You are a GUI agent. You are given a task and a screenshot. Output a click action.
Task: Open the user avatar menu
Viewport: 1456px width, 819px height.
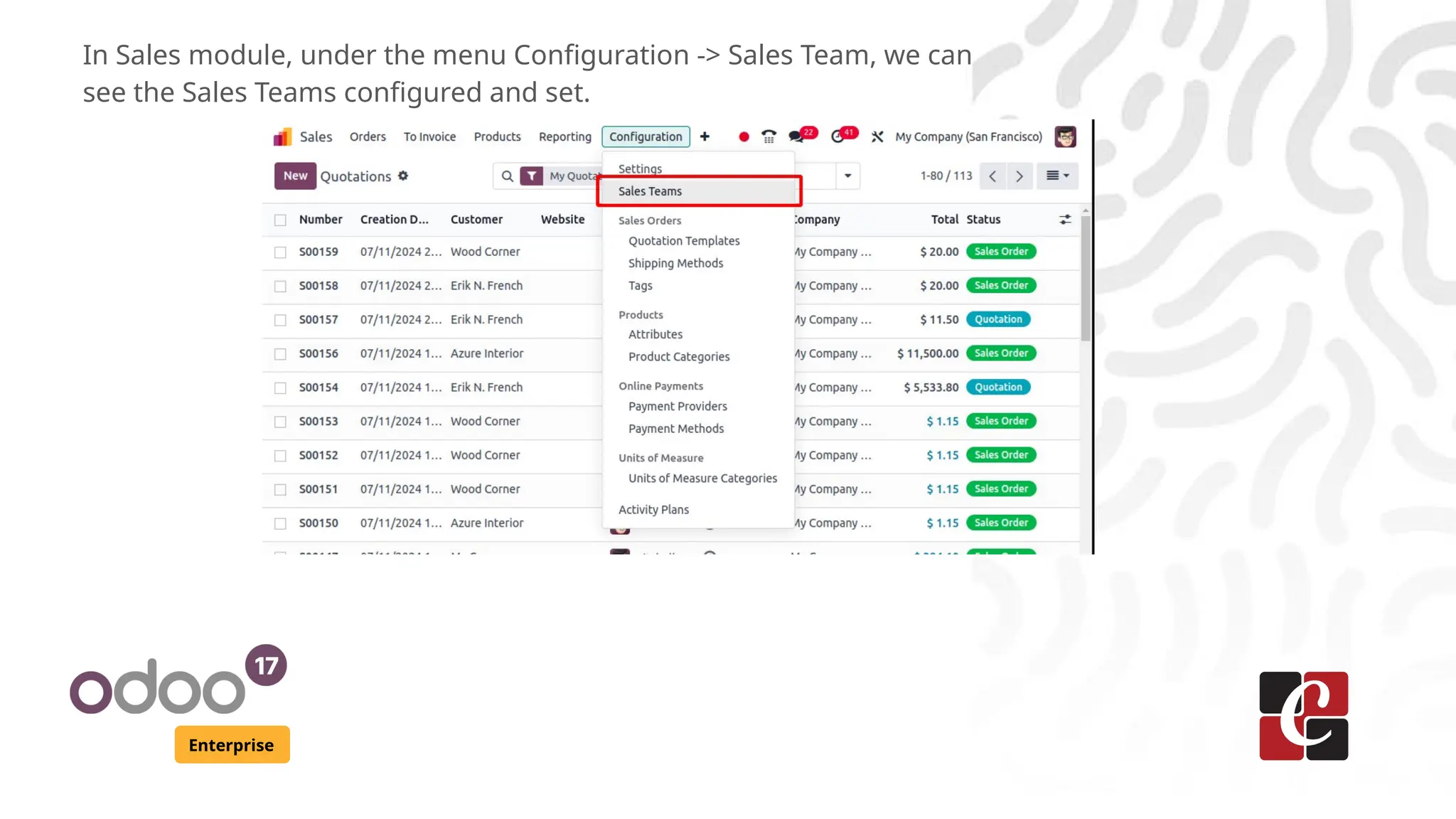coord(1065,136)
